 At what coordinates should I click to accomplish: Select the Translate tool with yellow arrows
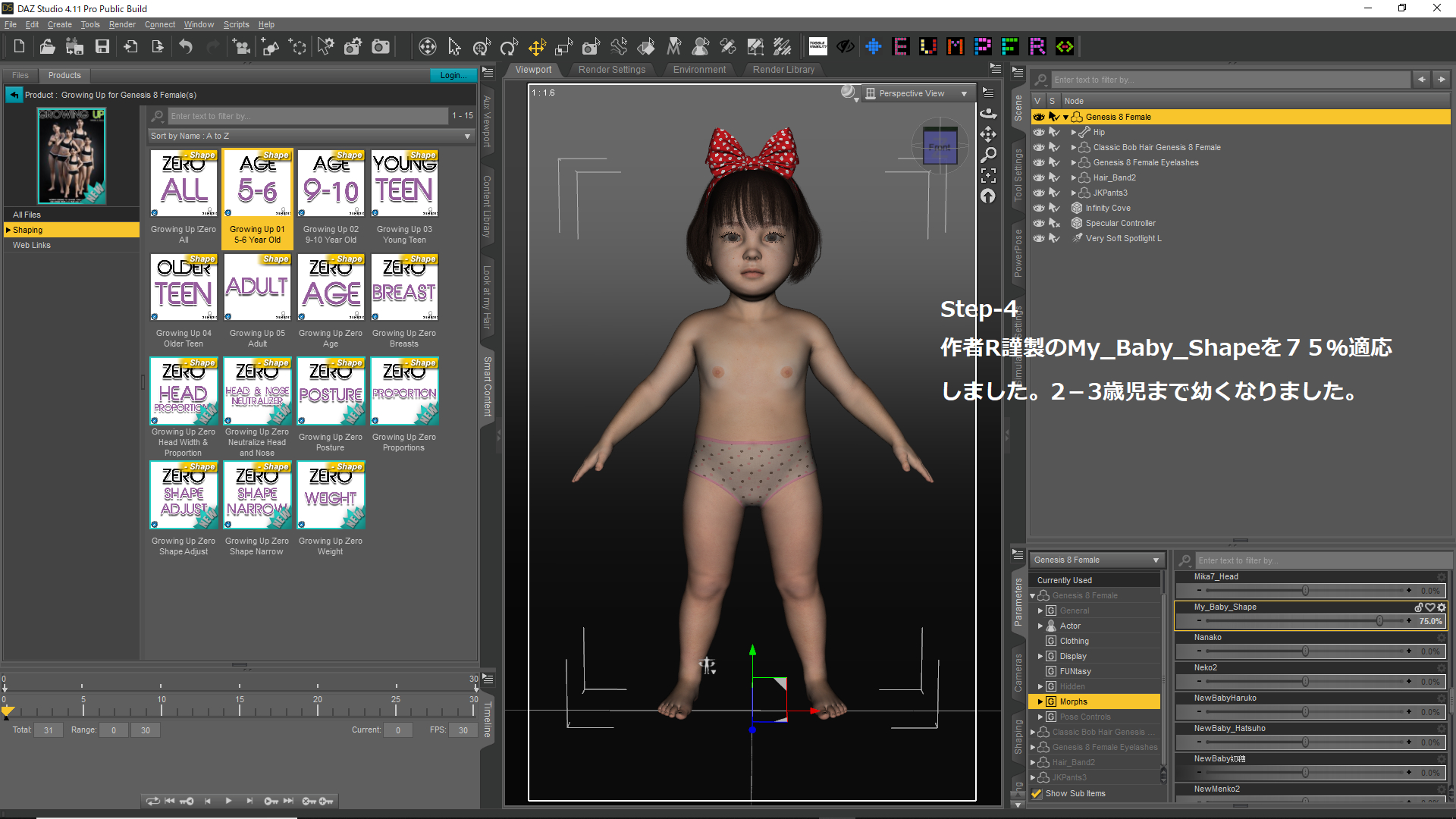click(537, 47)
